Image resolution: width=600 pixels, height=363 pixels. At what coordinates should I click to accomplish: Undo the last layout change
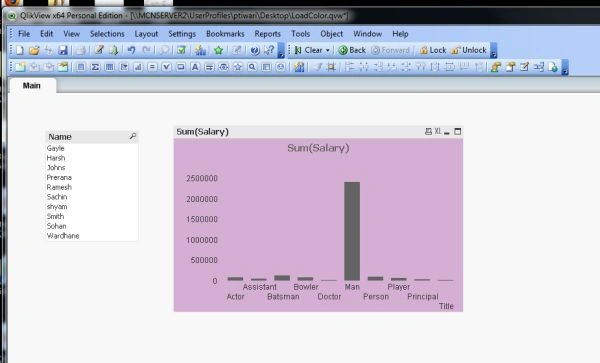point(131,50)
